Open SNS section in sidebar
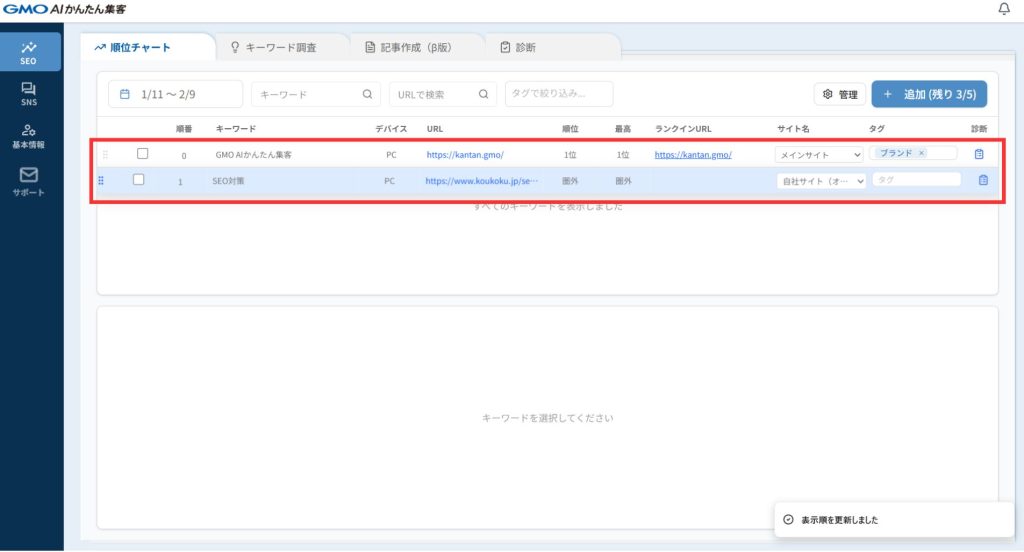 pyautogui.click(x=29, y=94)
